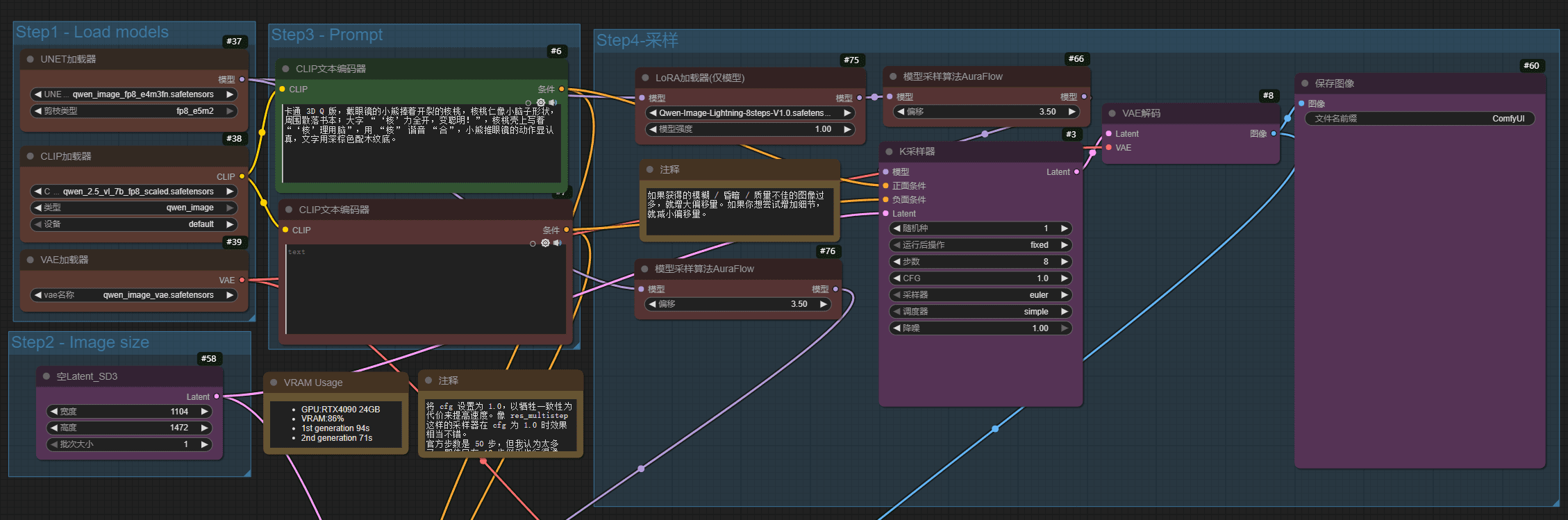Click the Latent output port on K采样器
The image size is (1568, 520).
click(1076, 172)
